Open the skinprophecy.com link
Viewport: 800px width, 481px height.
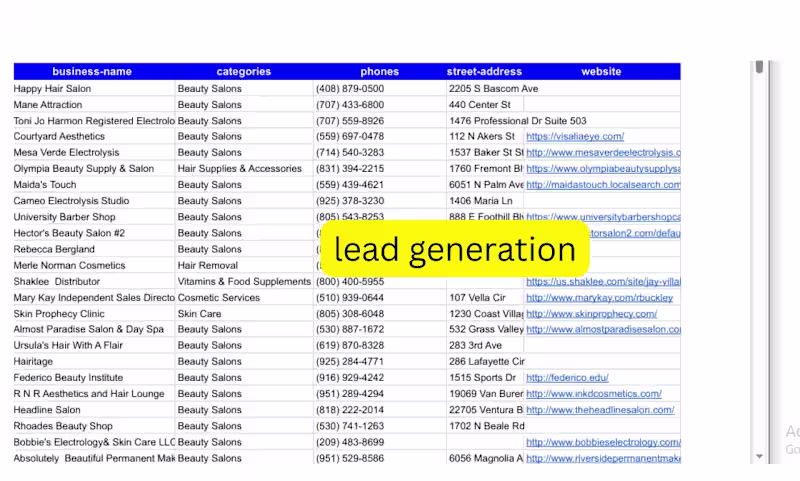click(591, 314)
